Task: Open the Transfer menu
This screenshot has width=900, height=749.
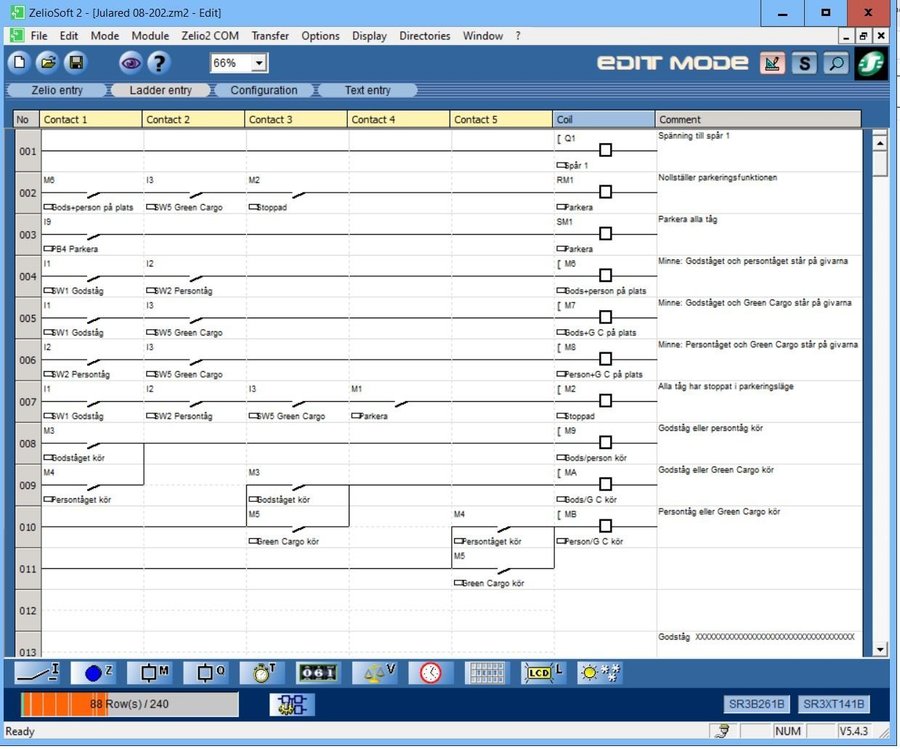Action: [270, 36]
